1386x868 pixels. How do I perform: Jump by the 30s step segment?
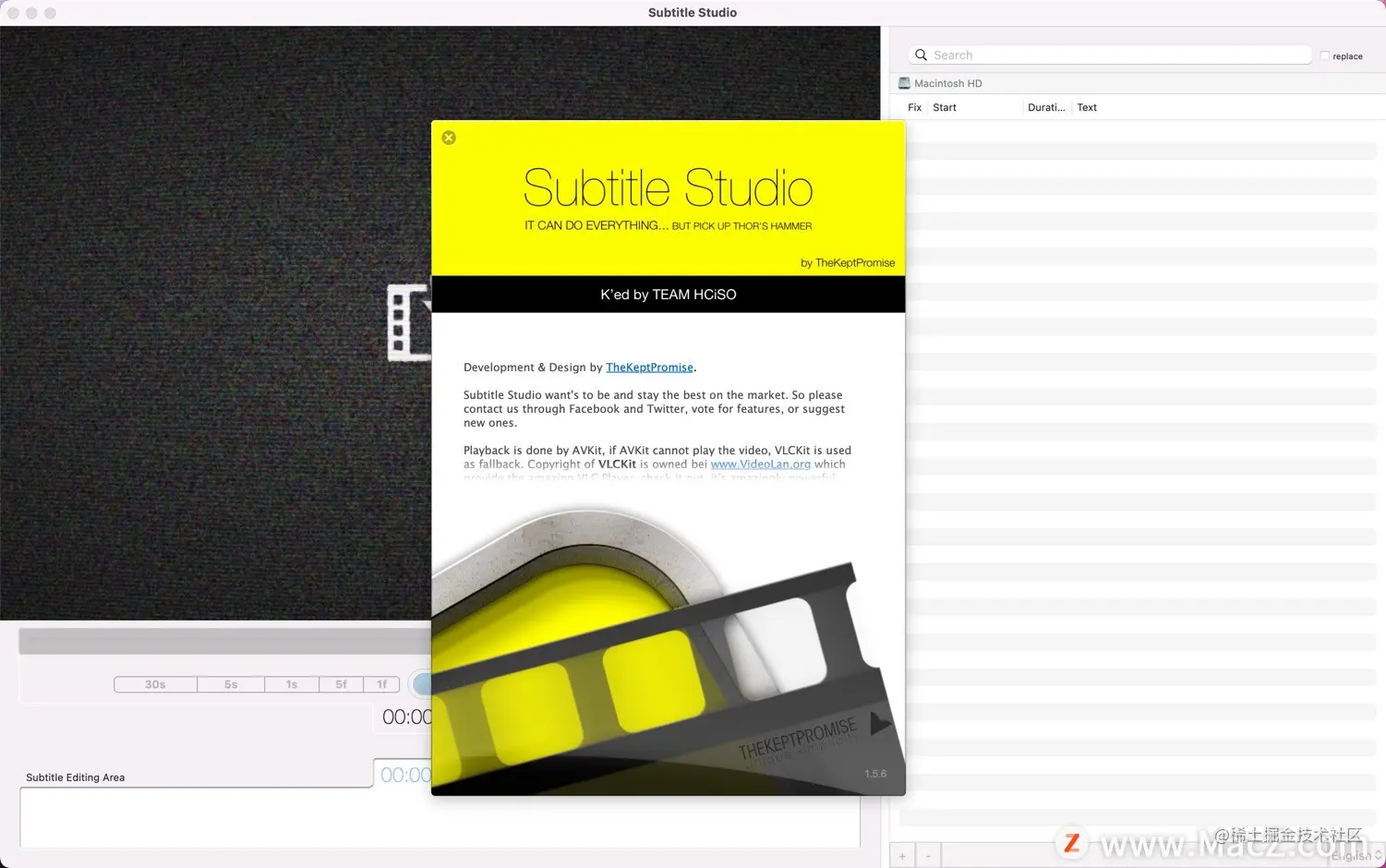point(155,685)
